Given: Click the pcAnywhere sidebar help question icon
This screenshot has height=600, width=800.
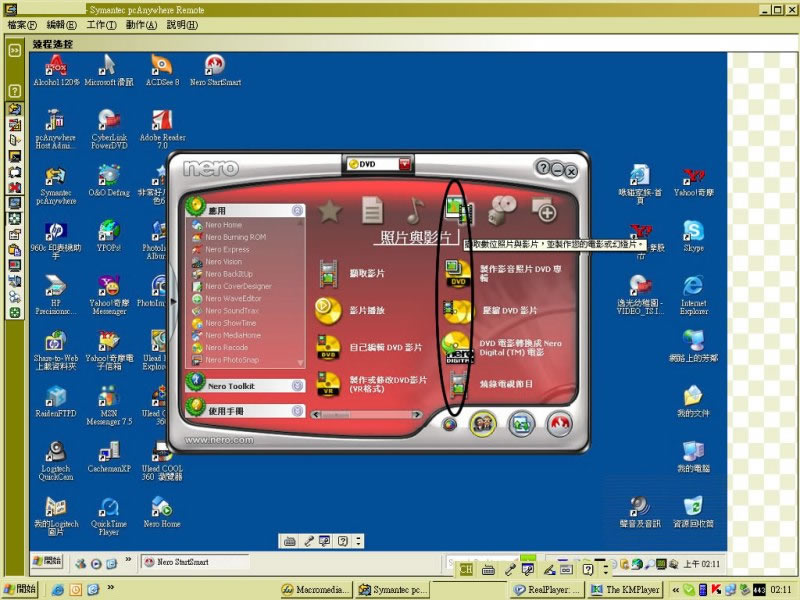Looking at the screenshot, I should 15,91.
